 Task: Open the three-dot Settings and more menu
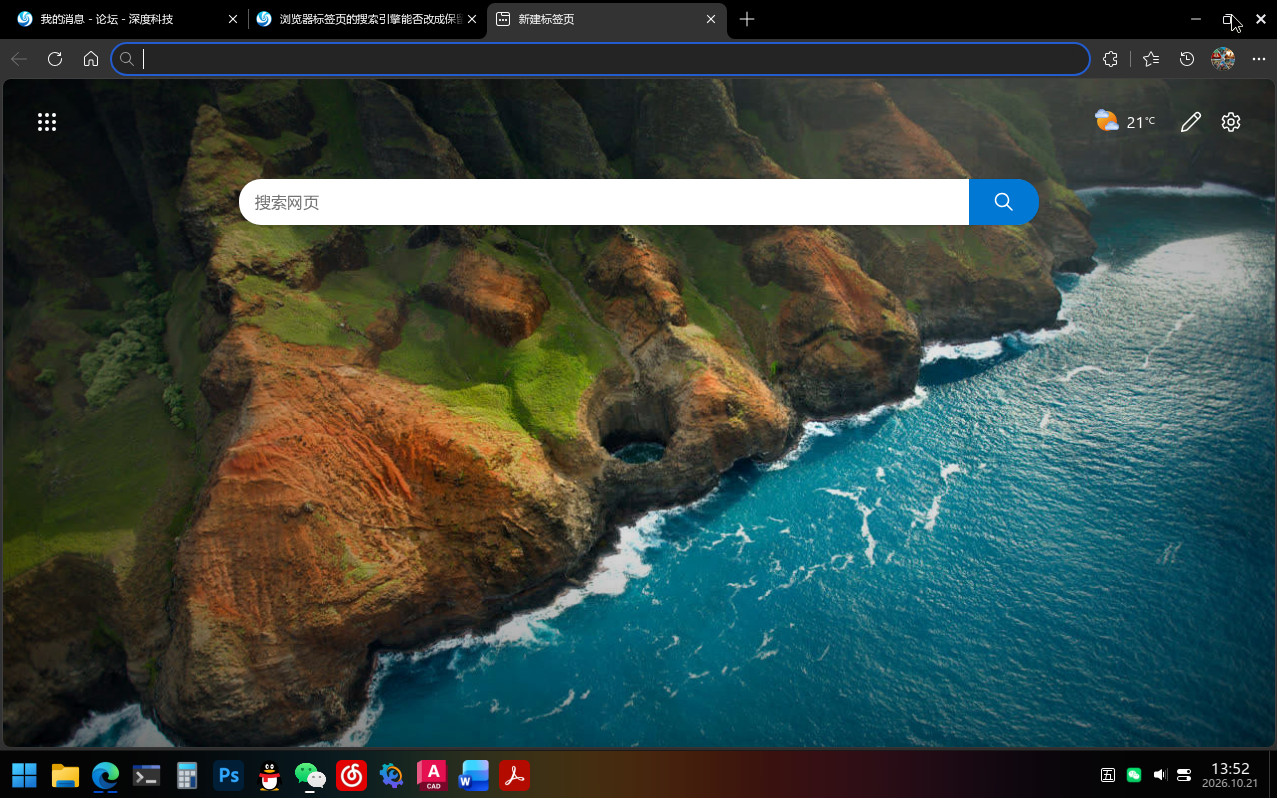(1259, 59)
